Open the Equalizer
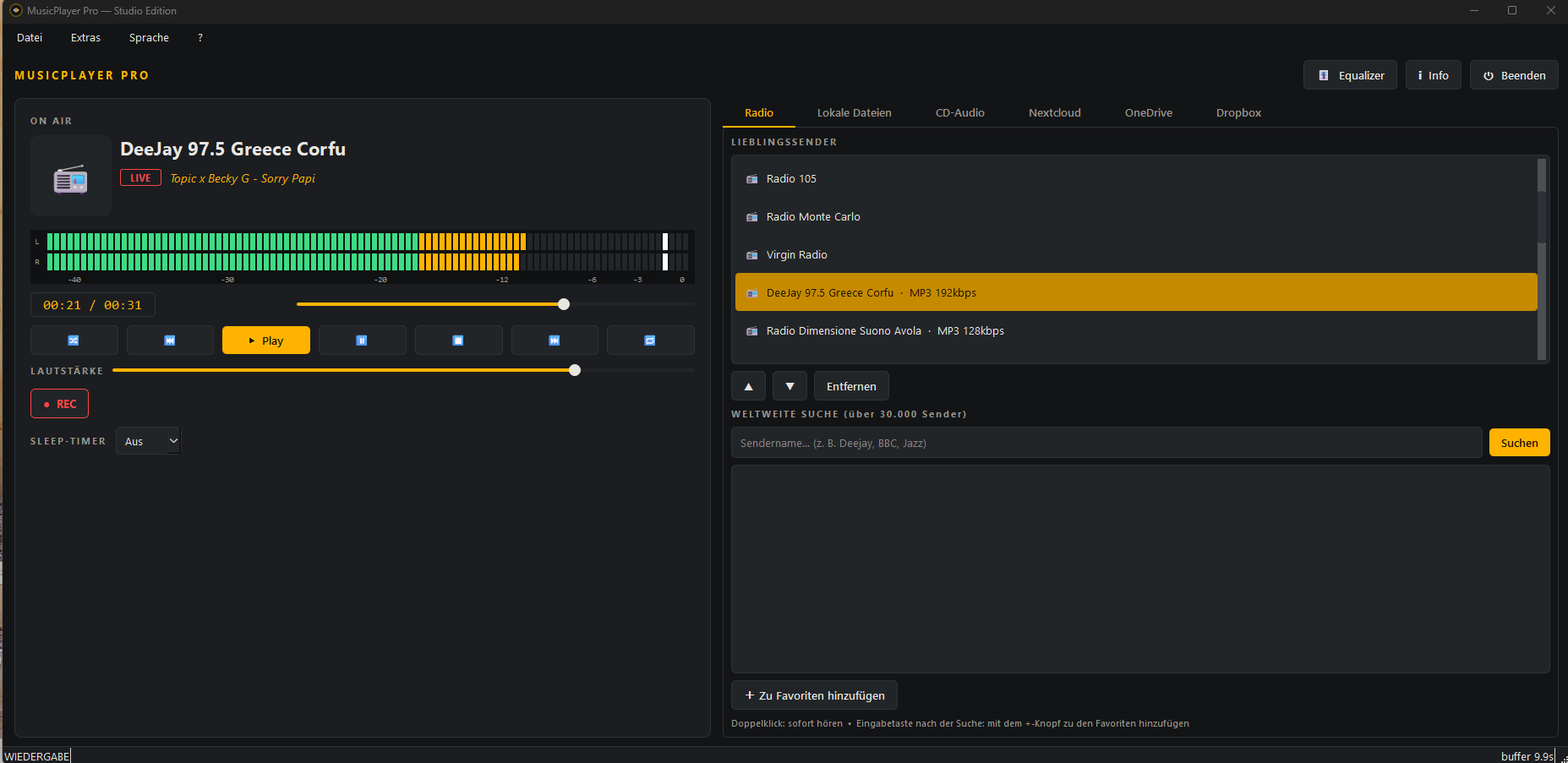Screen dimensions: 1568x763 point(1350,75)
